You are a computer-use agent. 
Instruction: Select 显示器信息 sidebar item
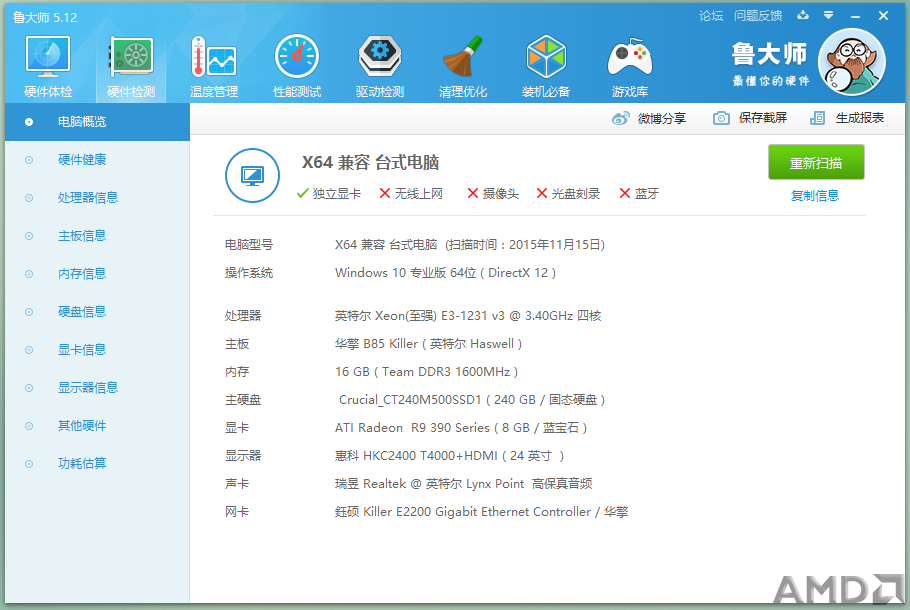pos(98,388)
